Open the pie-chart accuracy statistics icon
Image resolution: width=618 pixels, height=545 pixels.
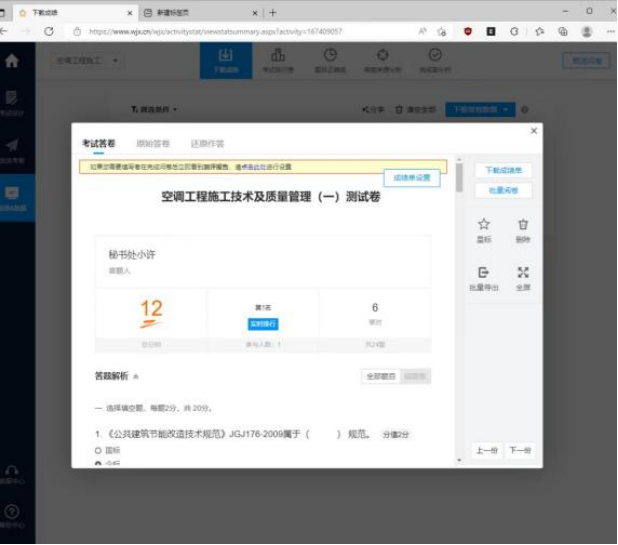point(330,55)
